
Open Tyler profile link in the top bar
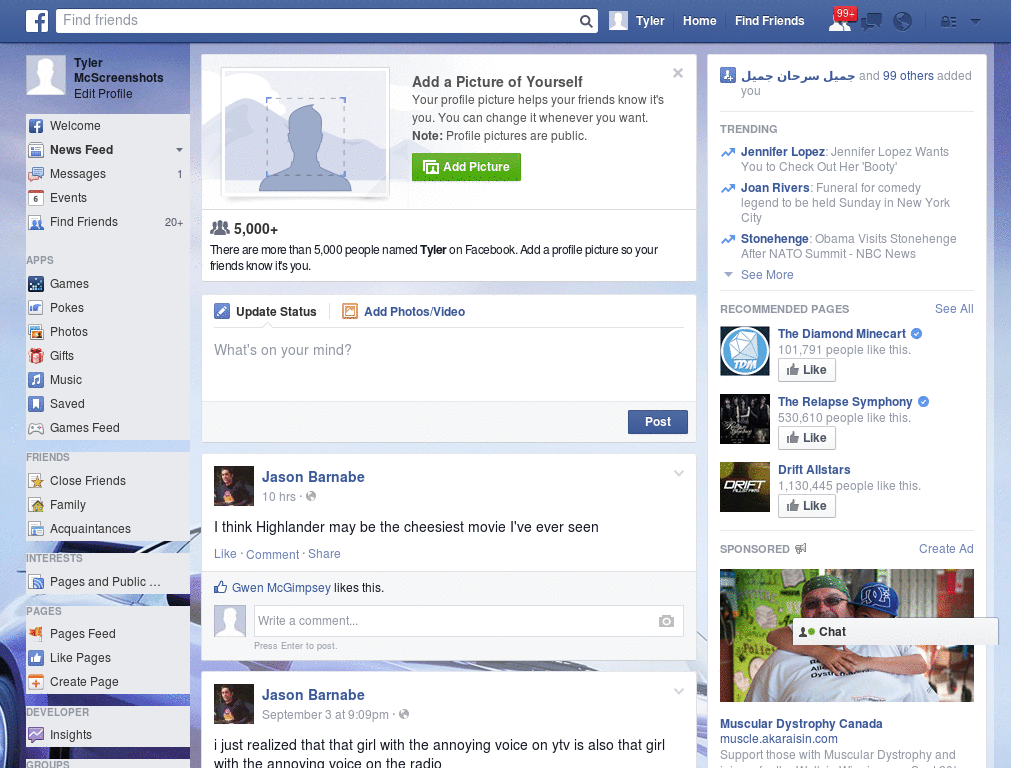(637, 21)
